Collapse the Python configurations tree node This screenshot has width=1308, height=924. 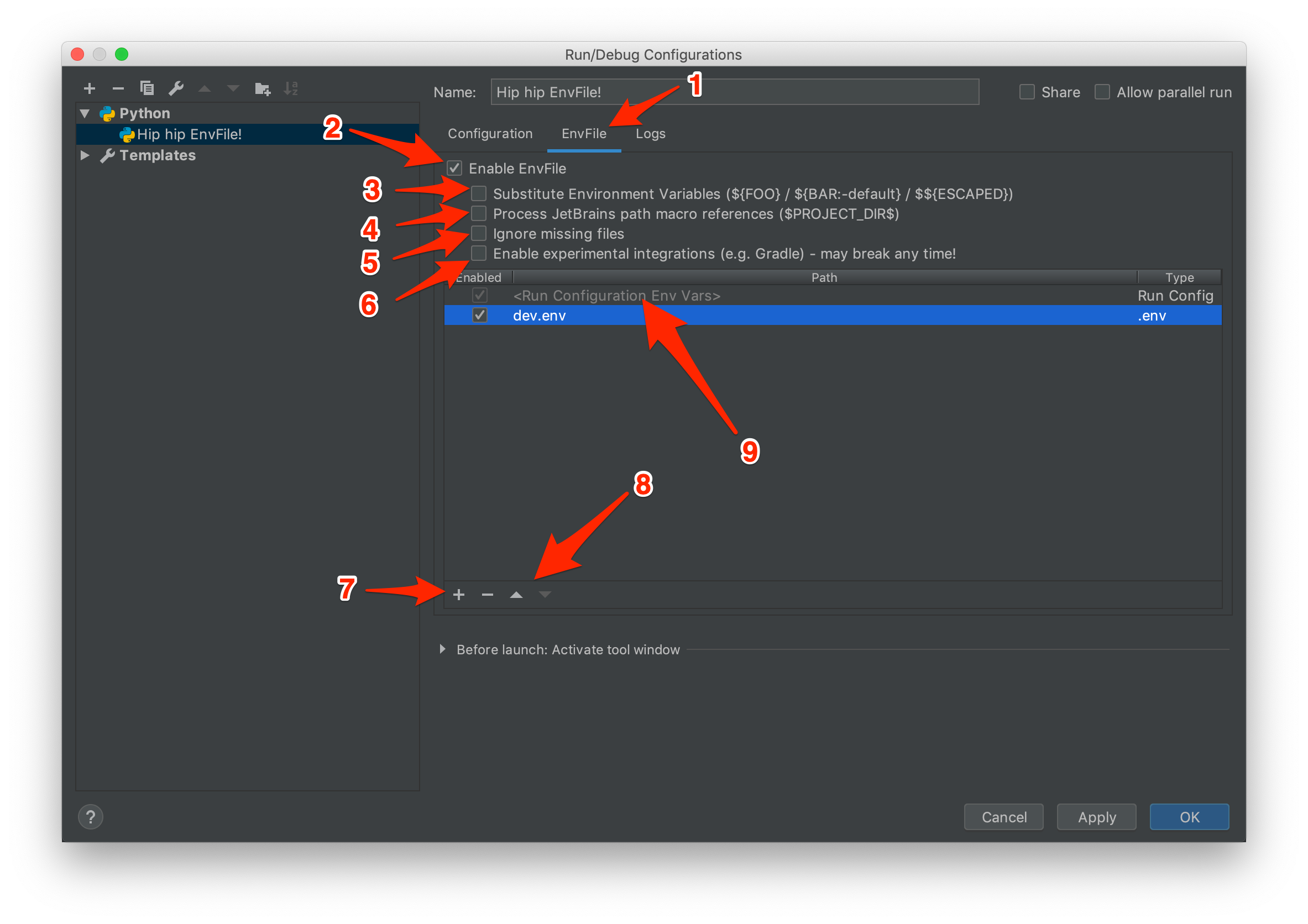click(85, 113)
